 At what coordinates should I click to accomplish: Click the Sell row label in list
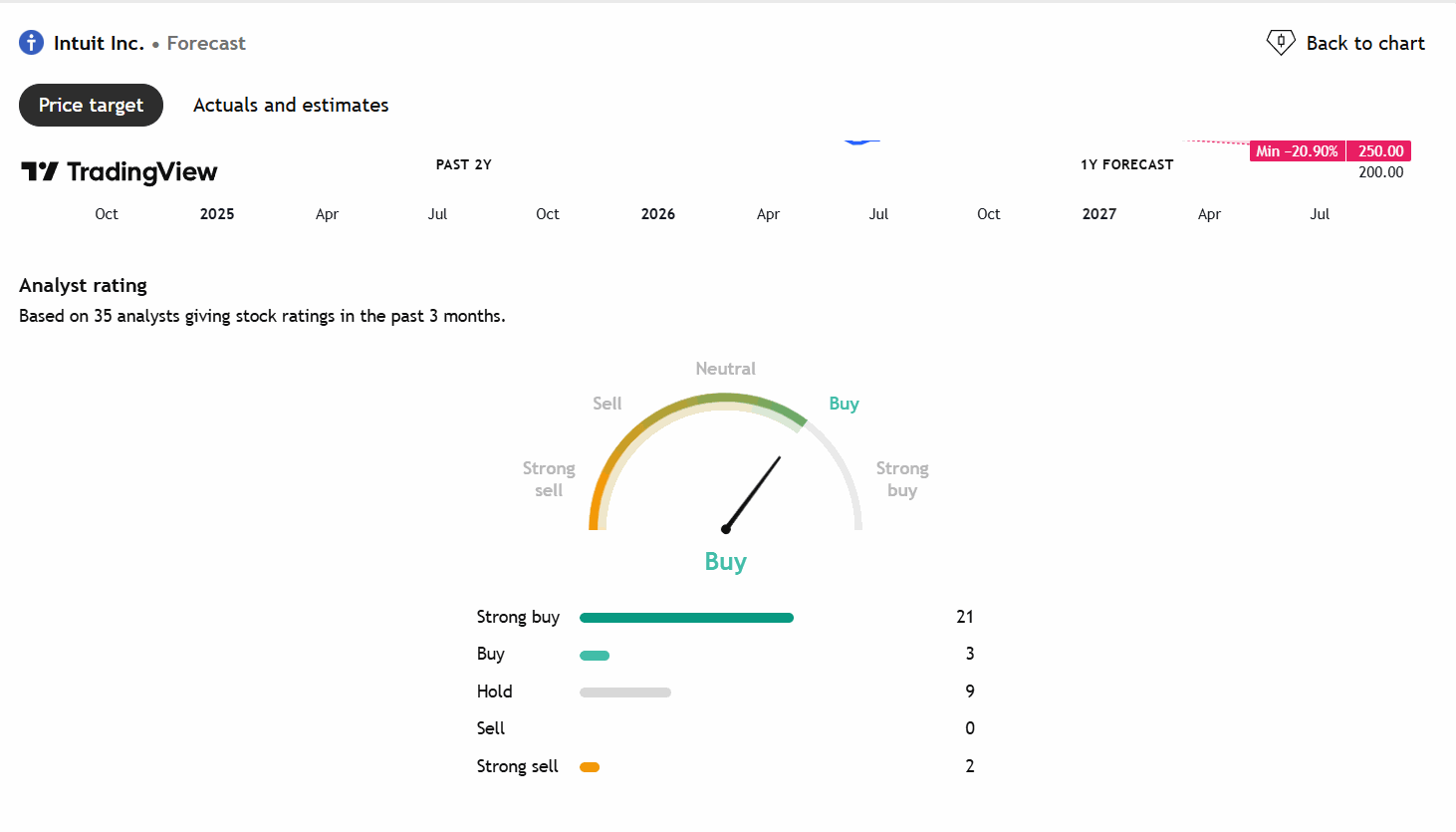[x=490, y=728]
